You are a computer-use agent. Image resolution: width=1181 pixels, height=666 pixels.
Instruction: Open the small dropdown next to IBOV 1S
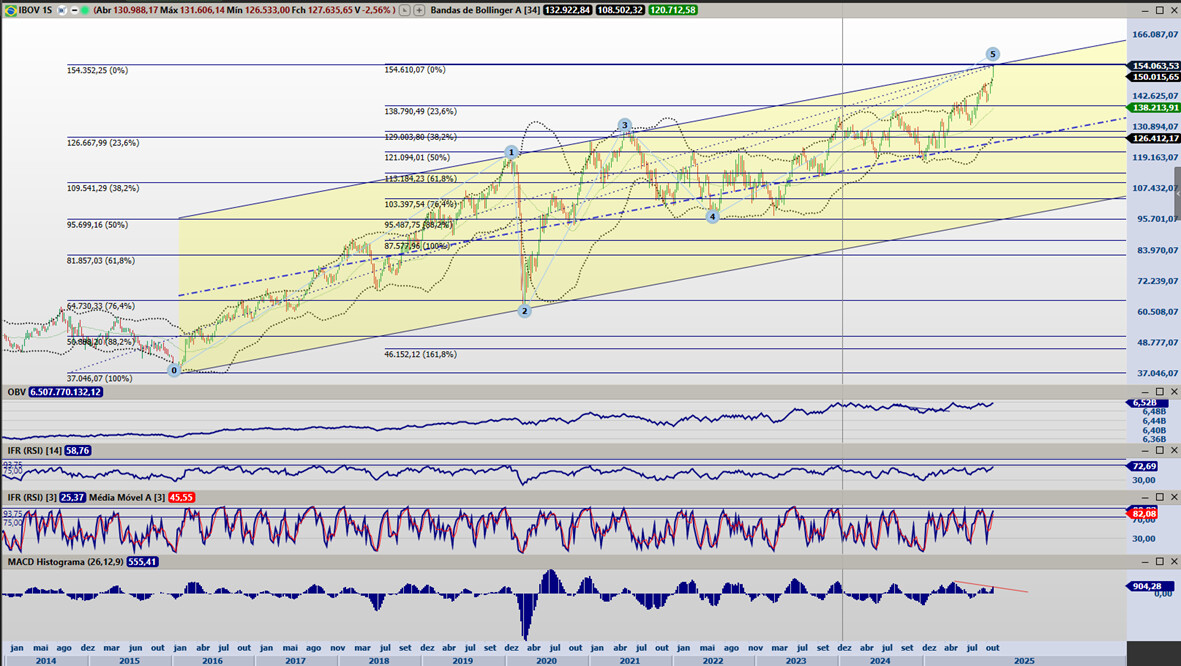(60, 10)
